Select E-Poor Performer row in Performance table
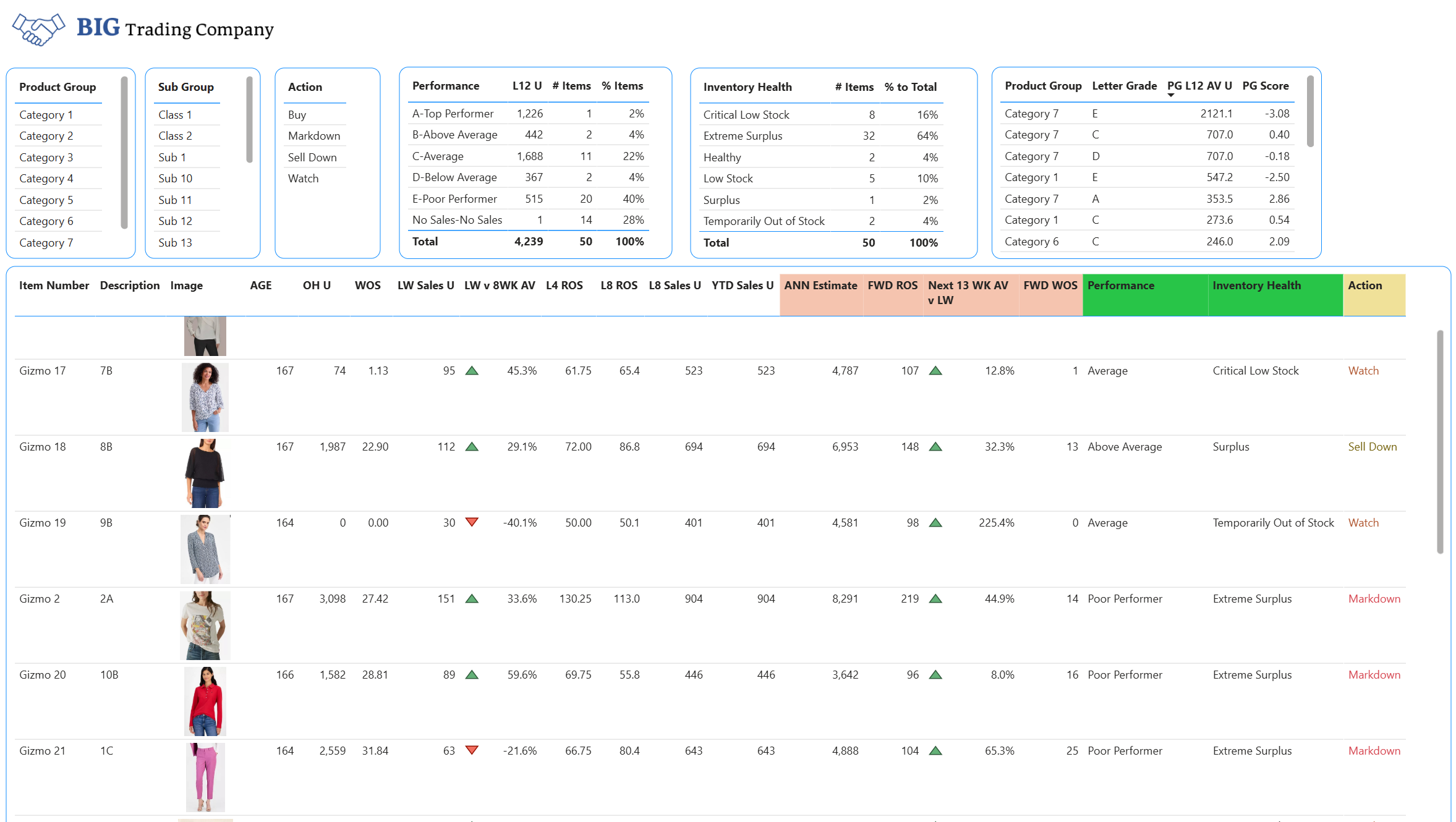 point(528,199)
